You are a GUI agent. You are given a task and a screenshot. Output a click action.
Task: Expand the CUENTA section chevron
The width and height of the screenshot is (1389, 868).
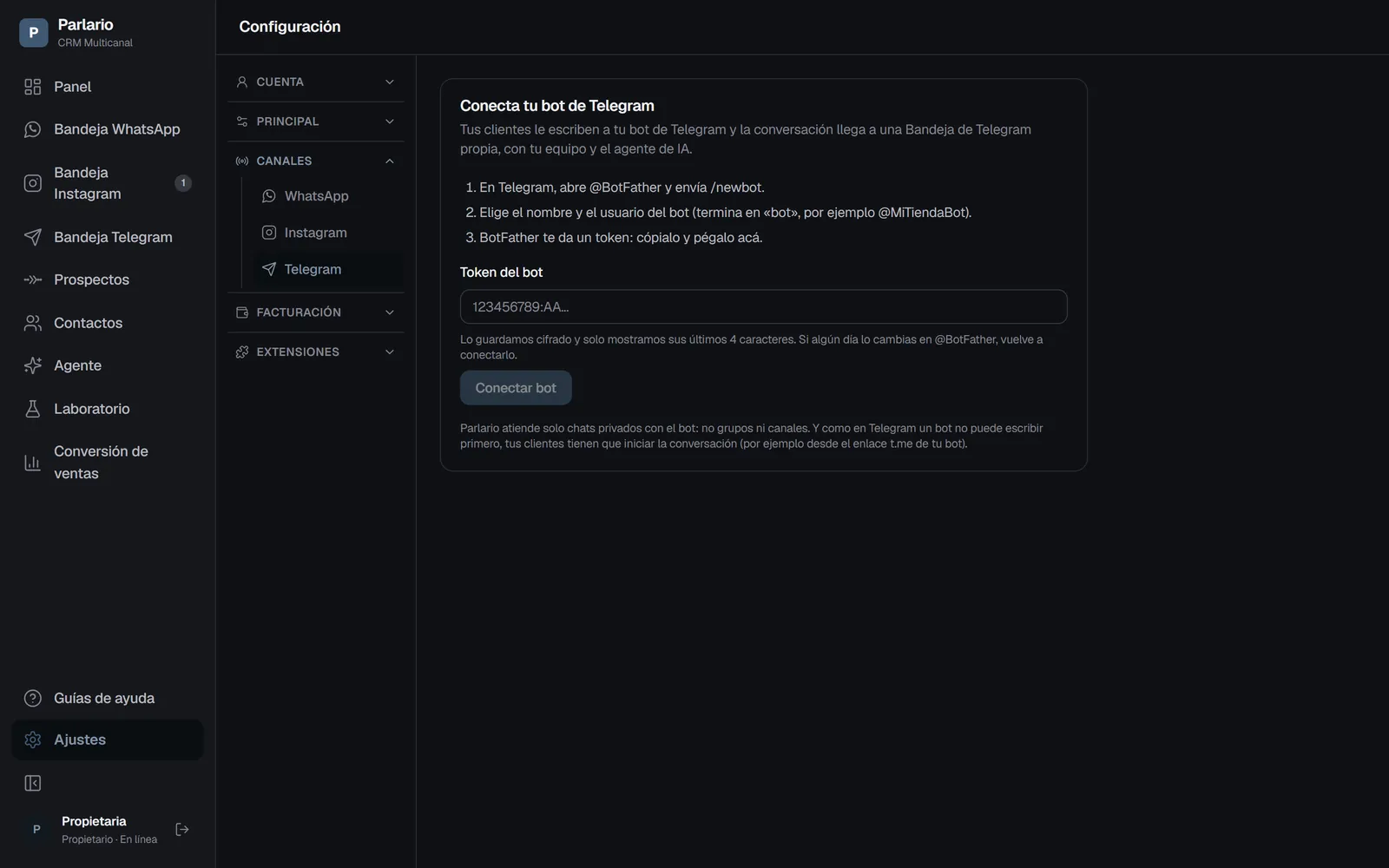tap(390, 82)
